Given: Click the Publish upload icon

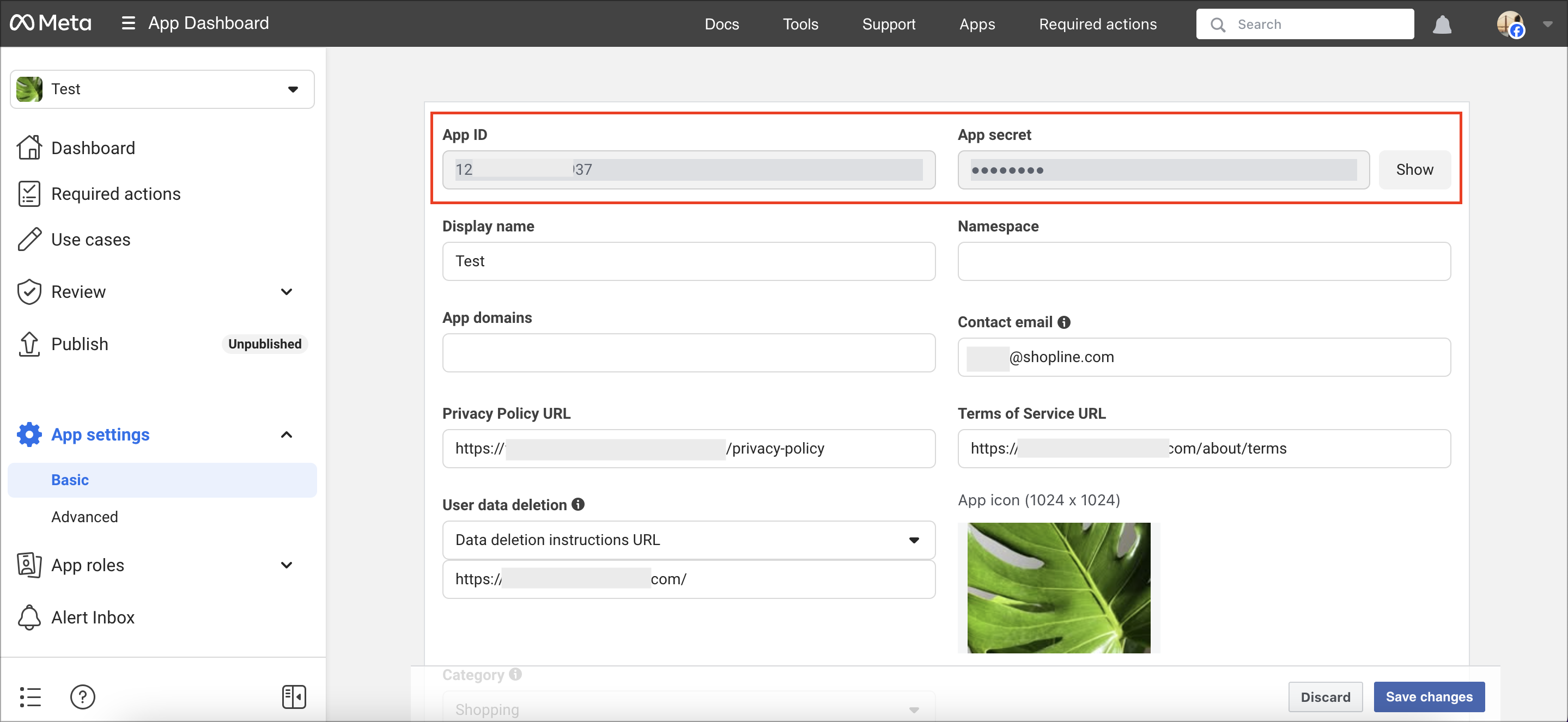Looking at the screenshot, I should click(x=29, y=344).
